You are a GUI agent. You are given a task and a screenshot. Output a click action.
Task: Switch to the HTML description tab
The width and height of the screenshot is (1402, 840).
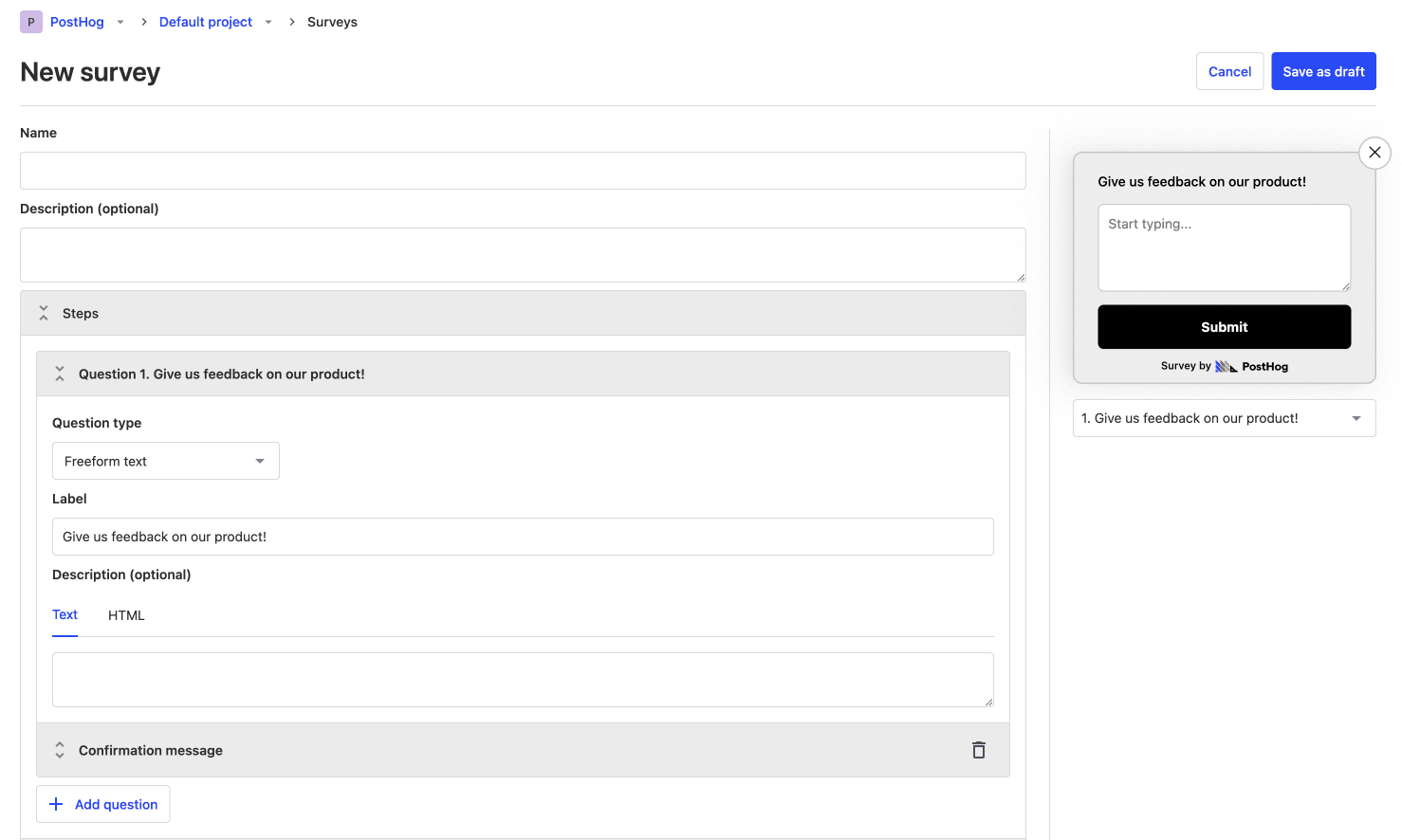[x=126, y=615]
